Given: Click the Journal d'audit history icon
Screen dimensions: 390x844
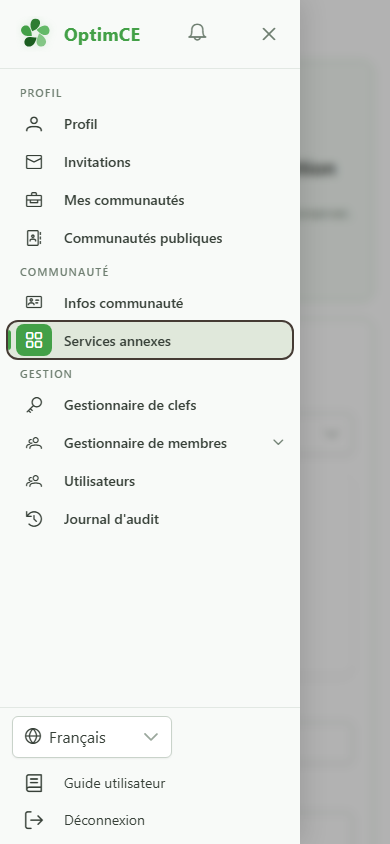Looking at the screenshot, I should point(34,519).
